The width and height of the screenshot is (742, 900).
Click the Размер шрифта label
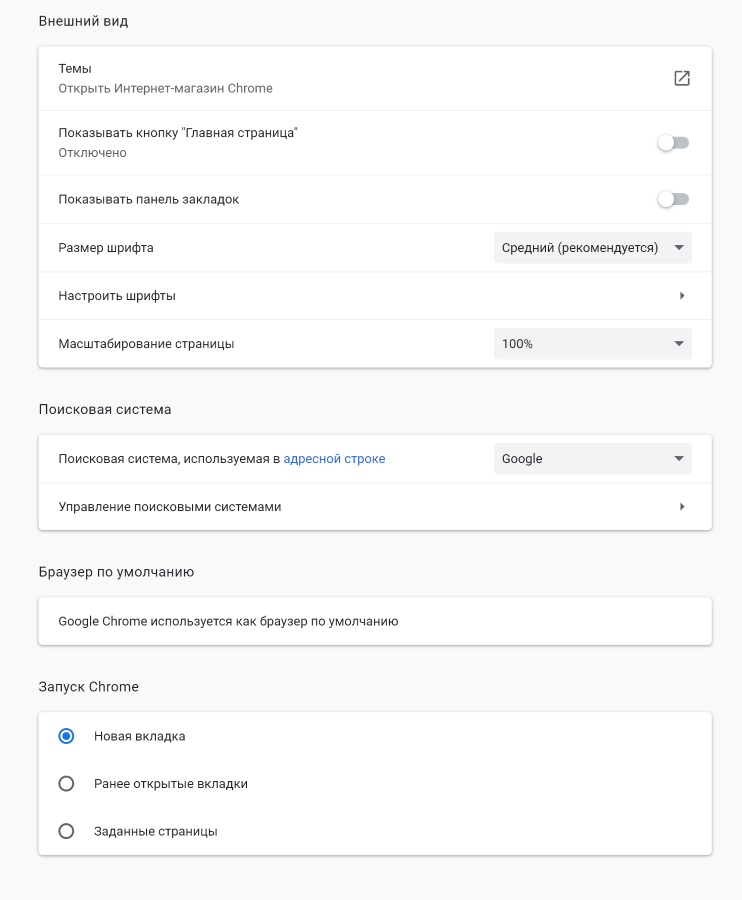point(106,248)
